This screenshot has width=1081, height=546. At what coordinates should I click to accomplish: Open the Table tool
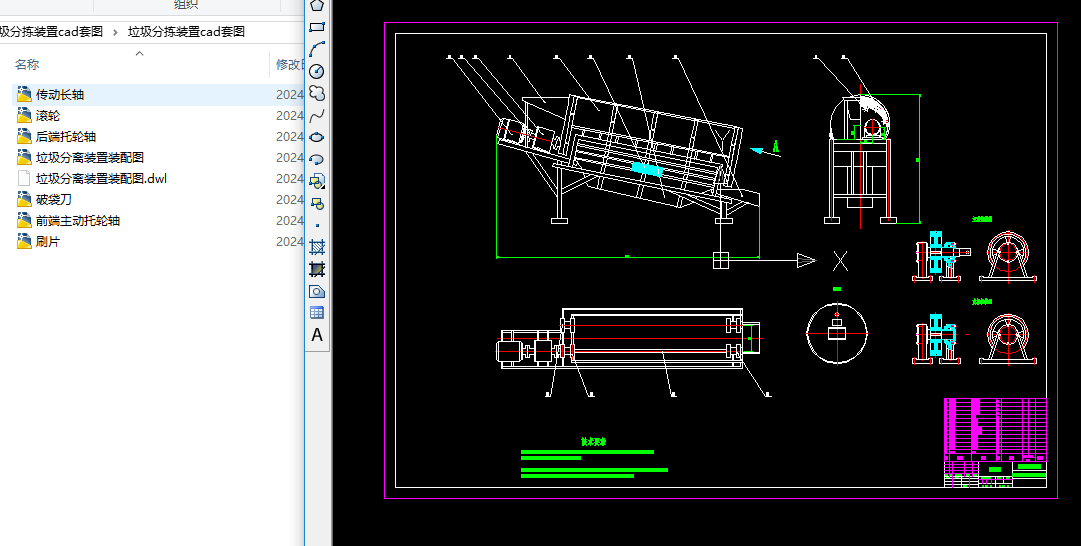(317, 313)
